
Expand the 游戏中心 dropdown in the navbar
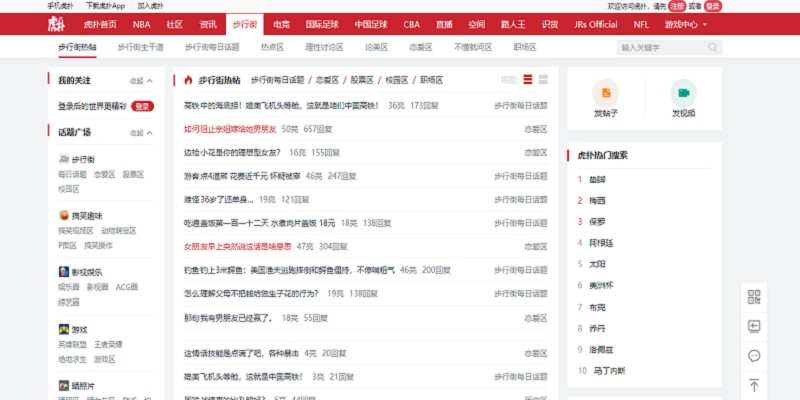[x=686, y=24]
